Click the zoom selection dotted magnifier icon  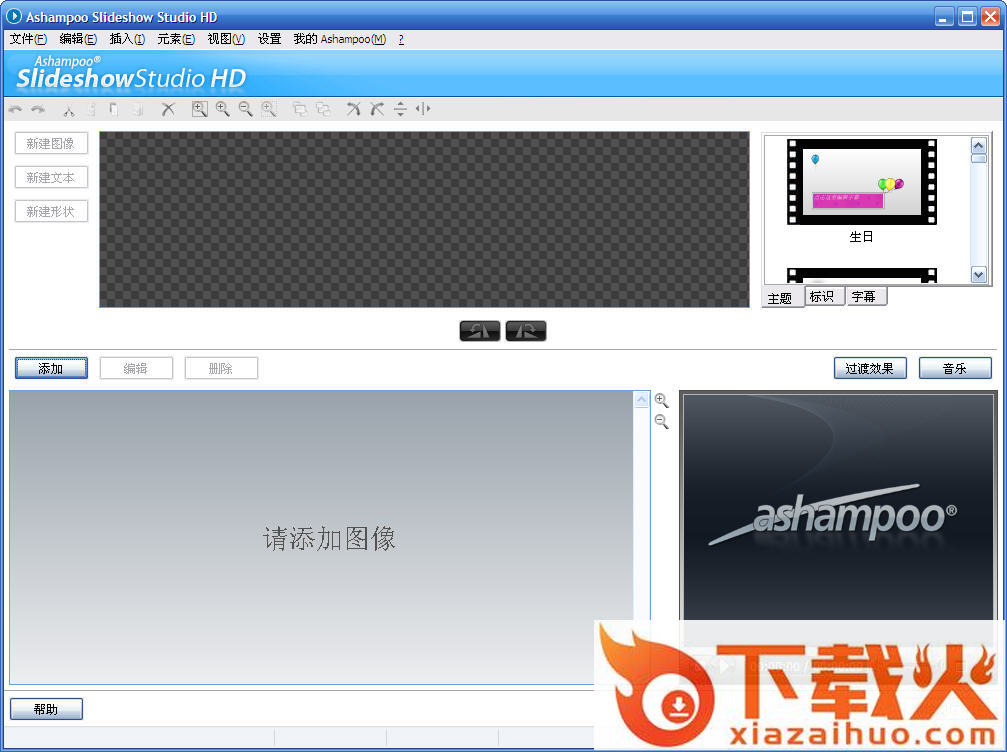coord(269,109)
